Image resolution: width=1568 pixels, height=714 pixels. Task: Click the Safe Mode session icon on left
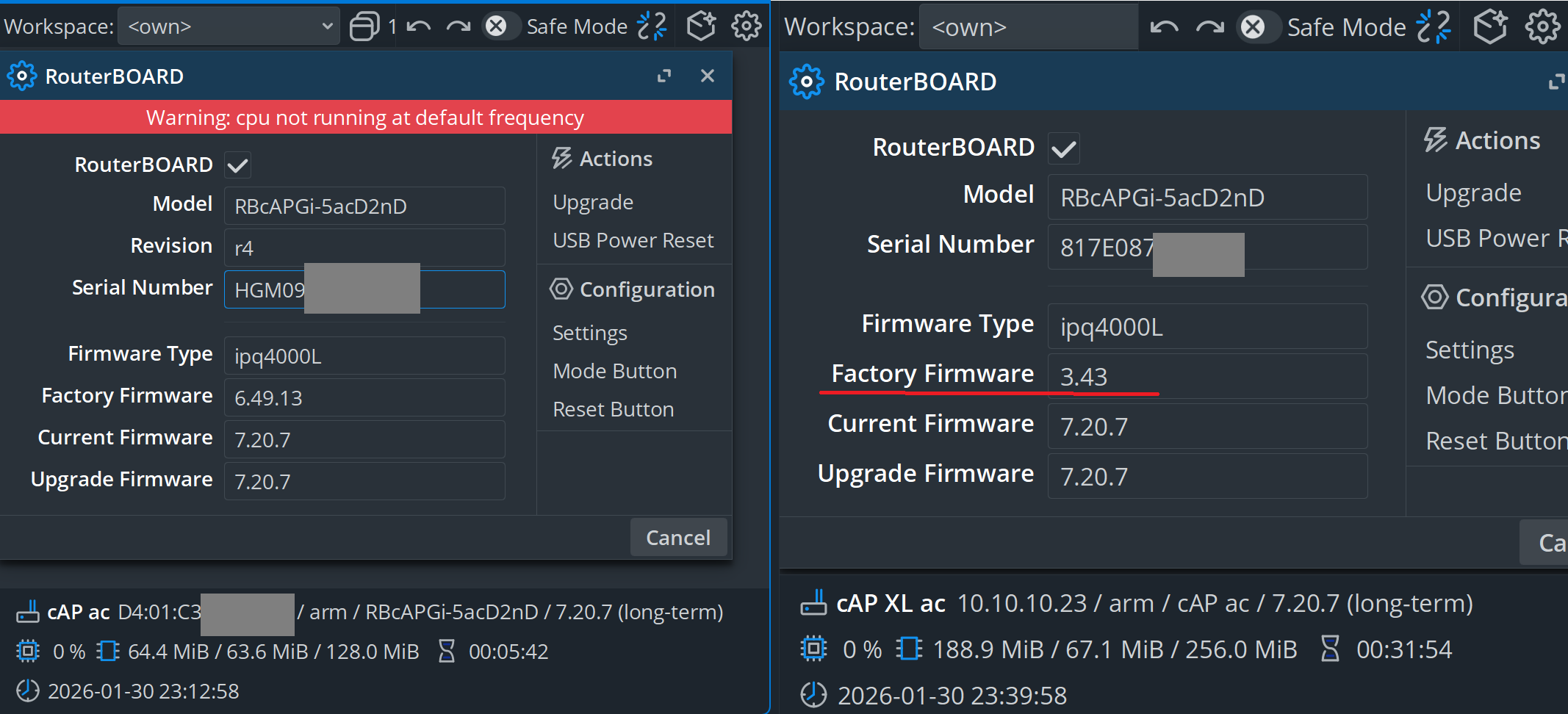(x=652, y=26)
